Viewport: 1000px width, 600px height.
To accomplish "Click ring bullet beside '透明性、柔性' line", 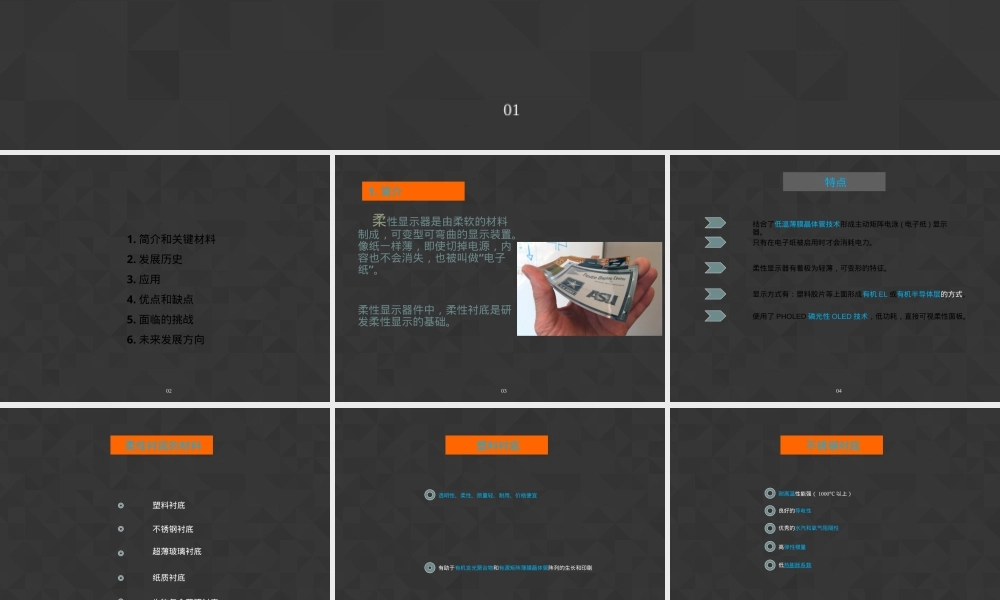I will tap(430, 495).
